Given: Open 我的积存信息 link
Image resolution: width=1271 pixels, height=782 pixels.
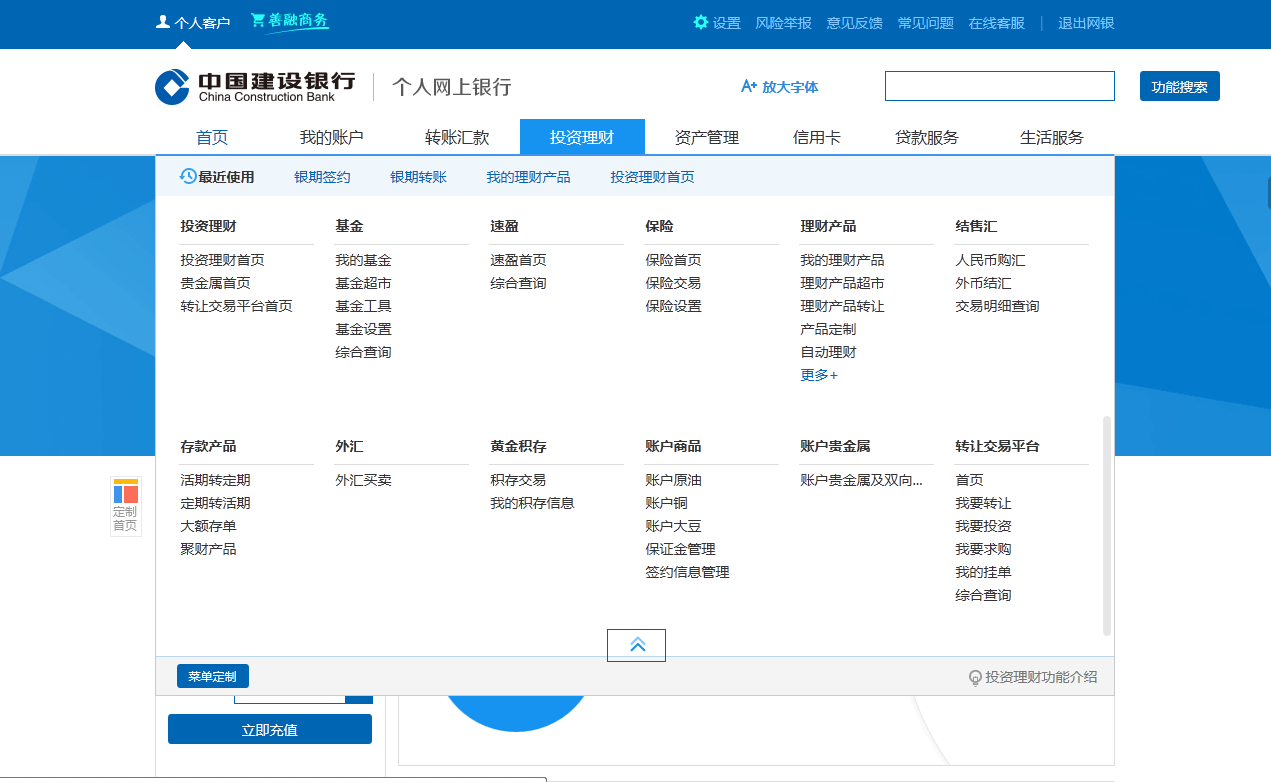Looking at the screenshot, I should click(532, 503).
